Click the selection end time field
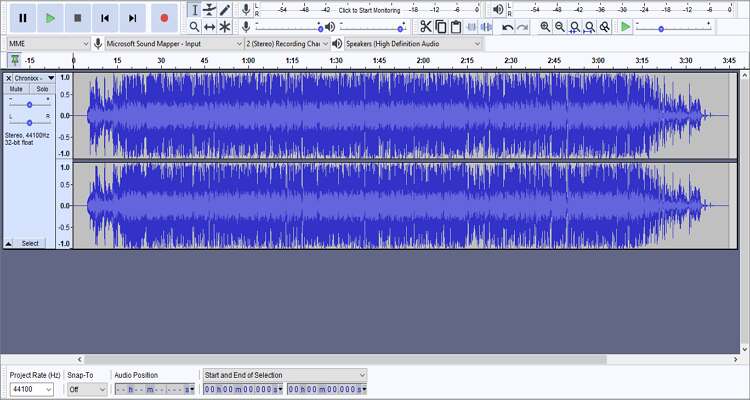750x400 pixels. coord(327,389)
